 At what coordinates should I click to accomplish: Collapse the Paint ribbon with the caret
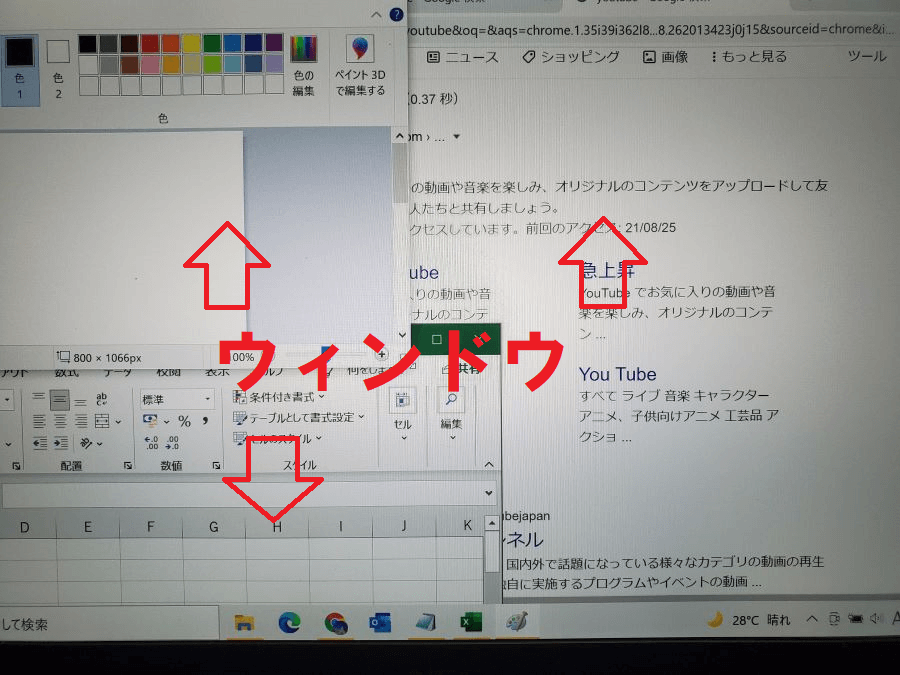point(377,14)
